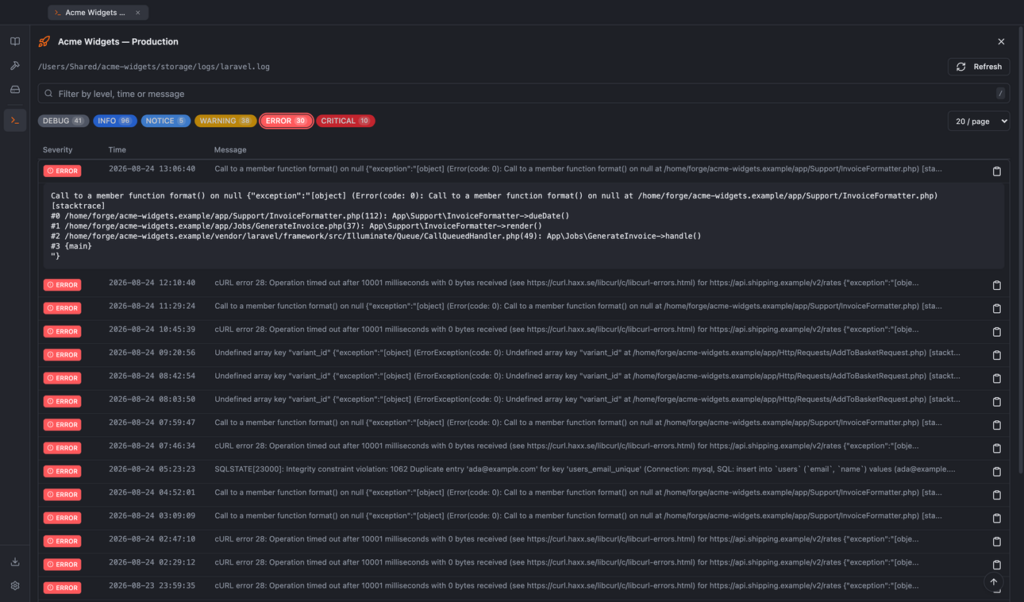Copy the 13:06:40 log entry
This screenshot has height=602, width=1024.
point(997,171)
